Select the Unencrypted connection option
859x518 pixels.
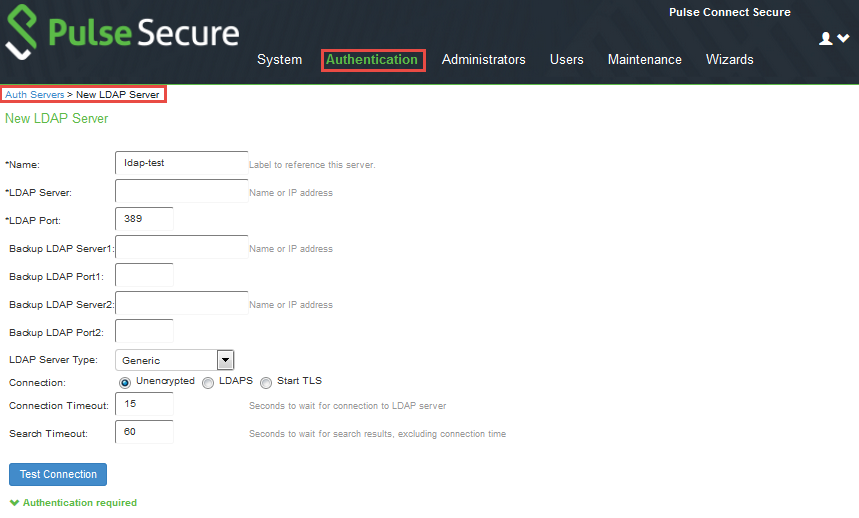[125, 382]
